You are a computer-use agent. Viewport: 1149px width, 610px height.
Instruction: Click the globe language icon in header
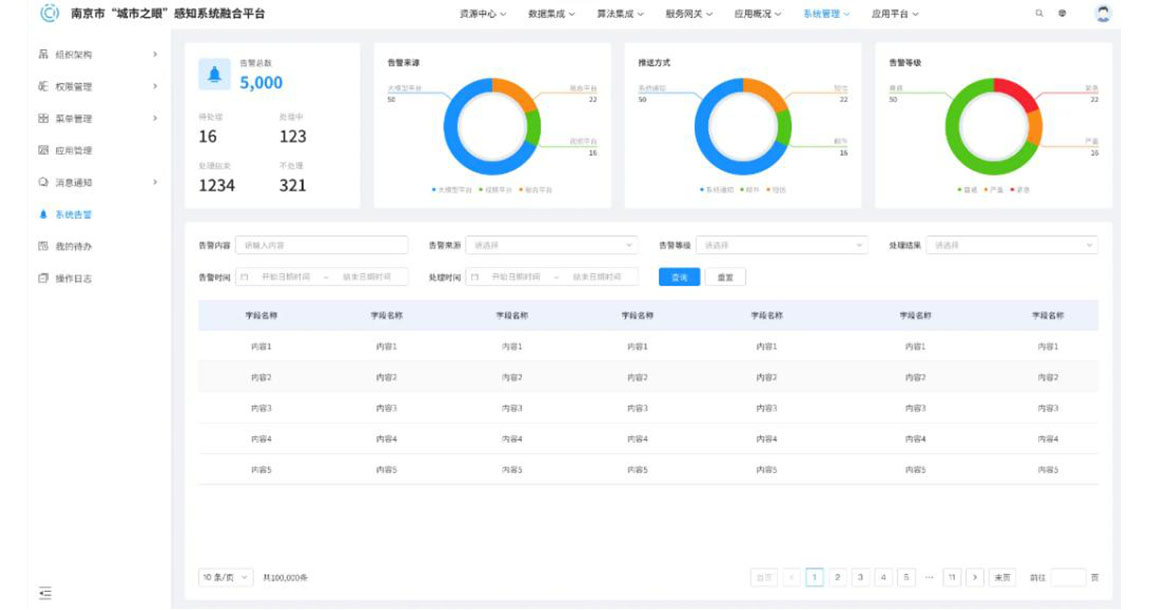point(1062,14)
